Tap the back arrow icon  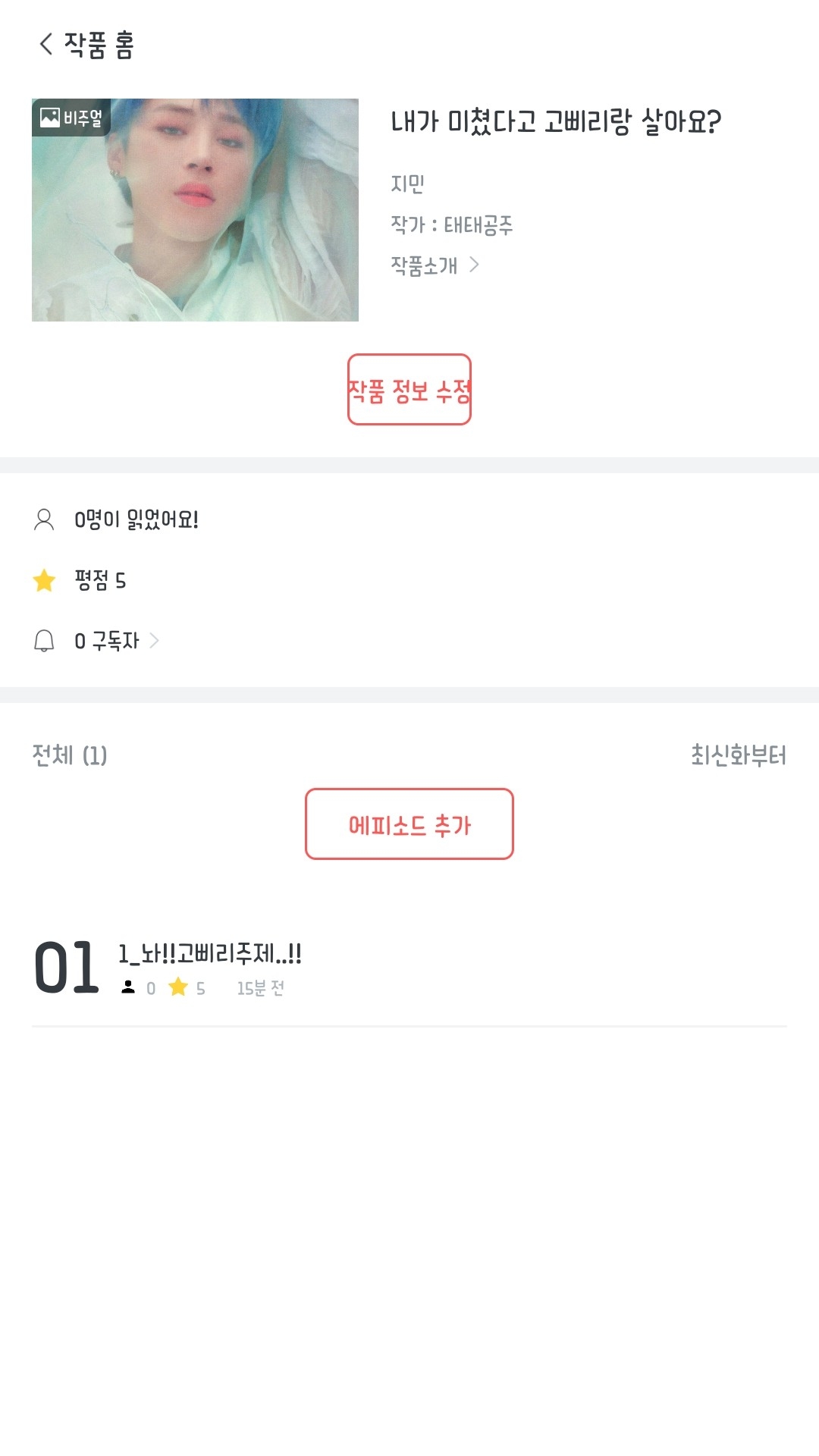coord(46,44)
